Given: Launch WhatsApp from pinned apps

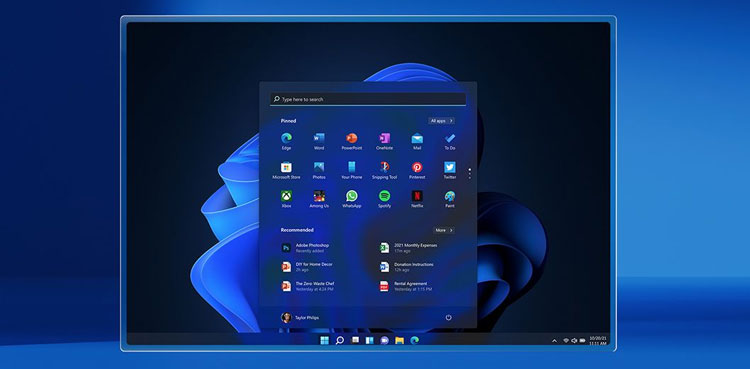Looking at the screenshot, I should coord(352,199).
